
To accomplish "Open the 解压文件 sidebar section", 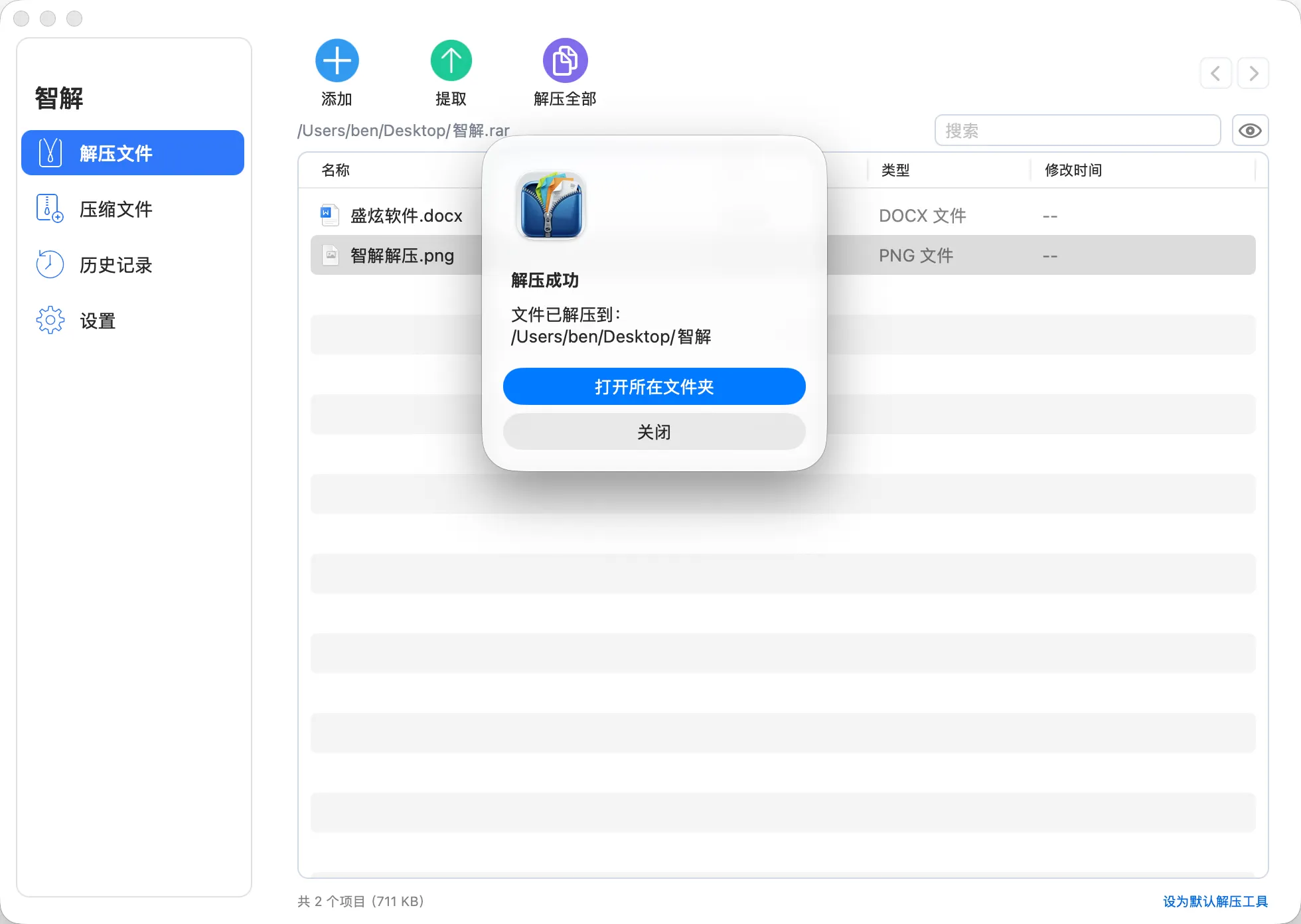I will 133,153.
